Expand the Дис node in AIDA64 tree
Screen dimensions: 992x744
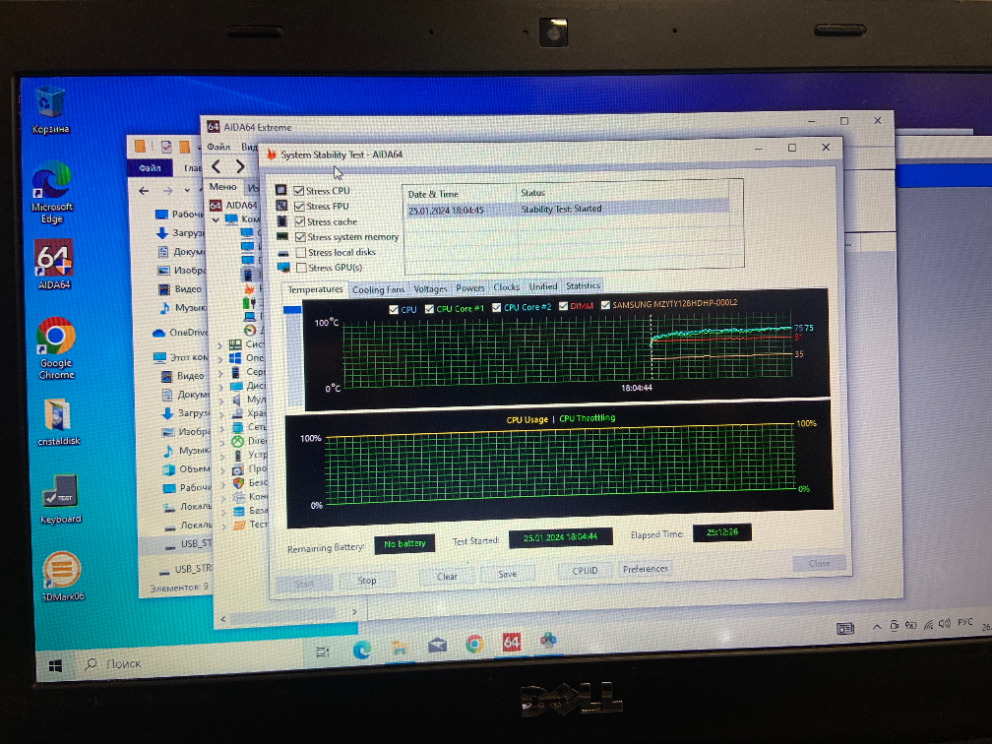[x=221, y=387]
